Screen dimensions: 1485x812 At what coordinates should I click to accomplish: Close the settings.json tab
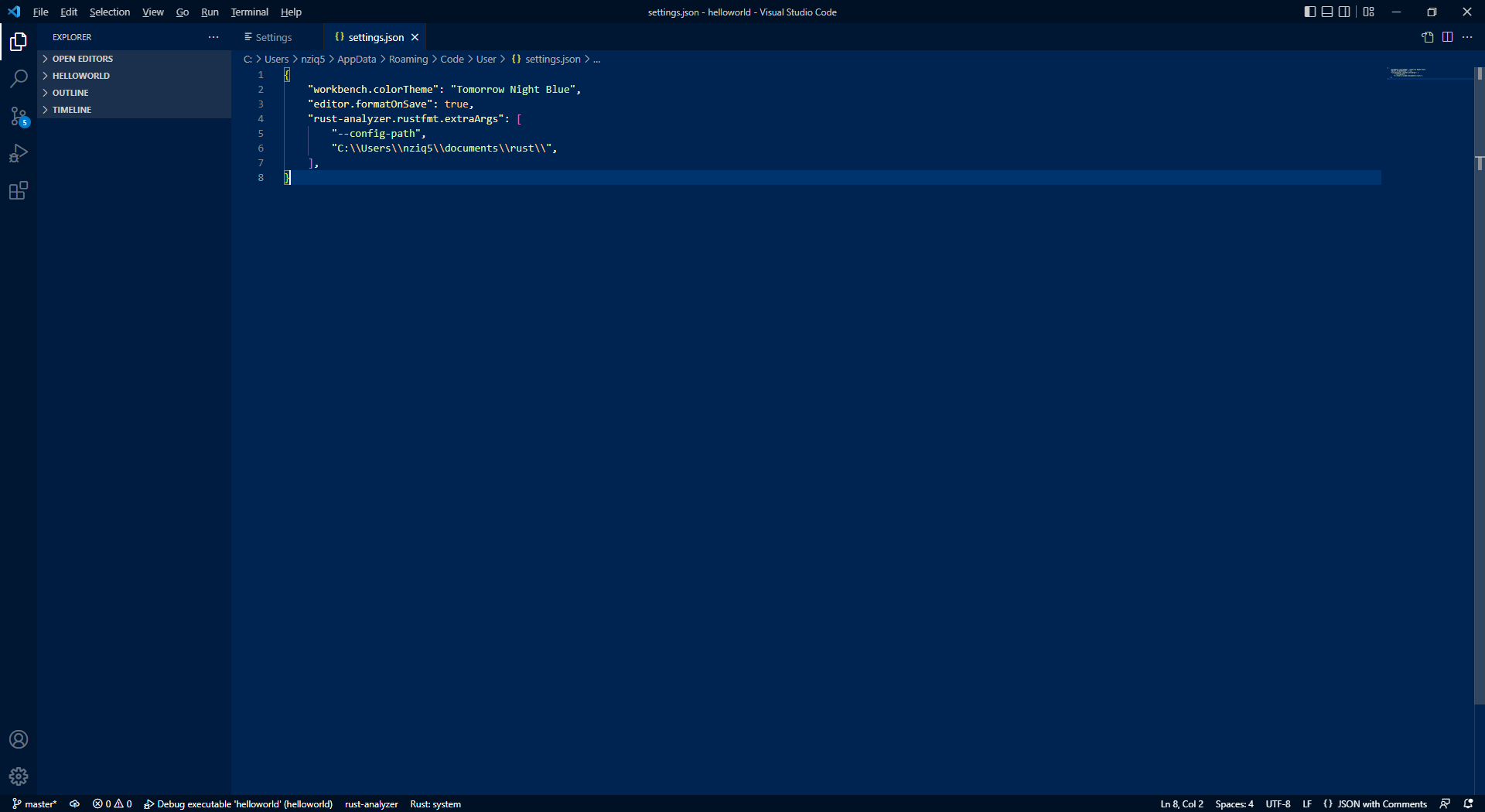point(415,37)
